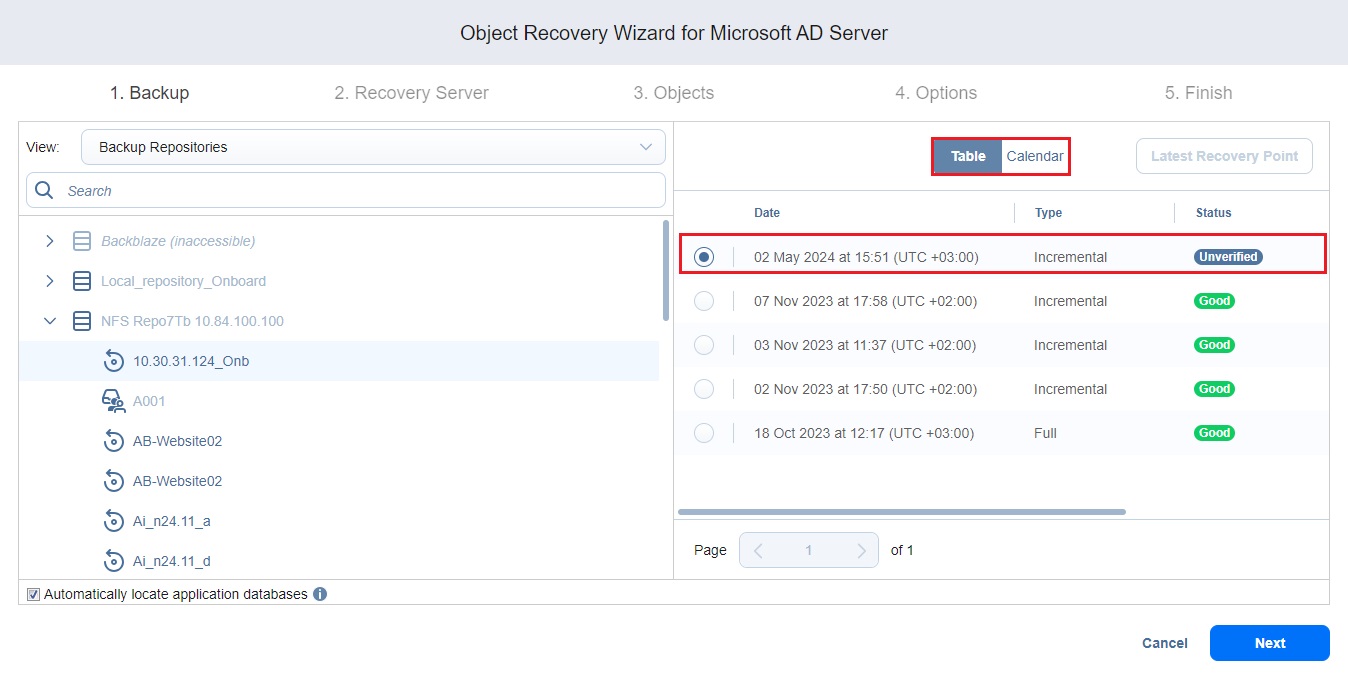Screen dimensions: 1348x677
Task: Cancel the Object Recovery Wizard
Action: (1164, 643)
